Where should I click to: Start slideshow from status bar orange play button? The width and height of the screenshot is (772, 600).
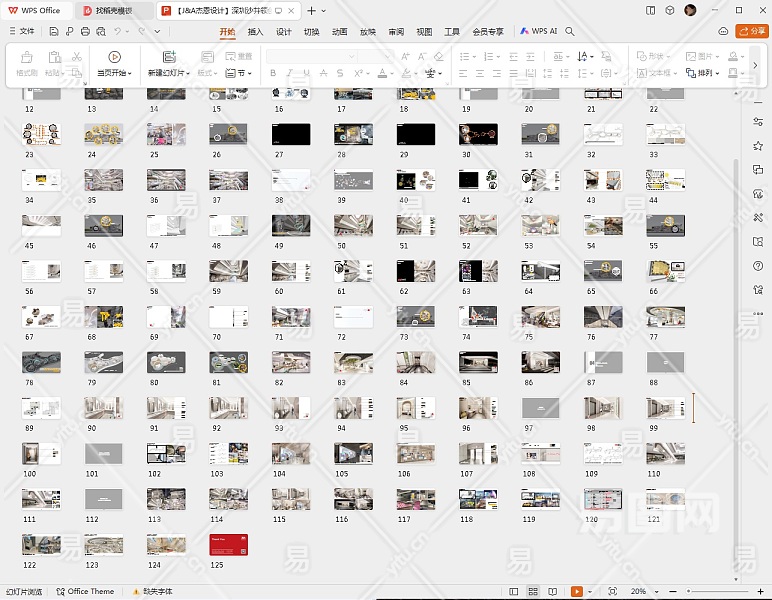coord(577,592)
